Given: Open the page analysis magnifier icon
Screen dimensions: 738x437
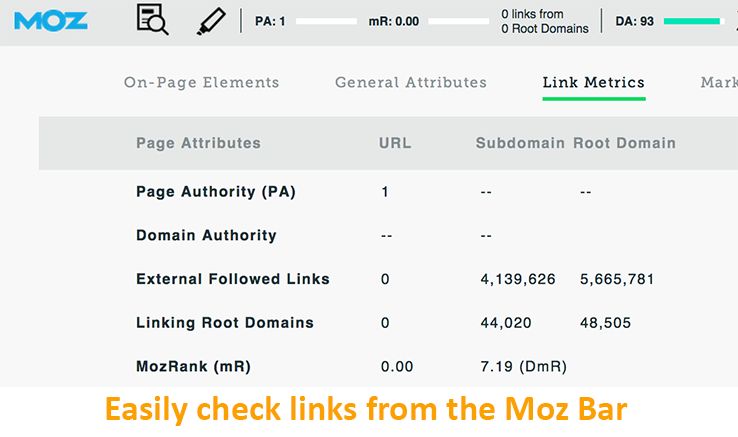Looking at the screenshot, I should [152, 20].
